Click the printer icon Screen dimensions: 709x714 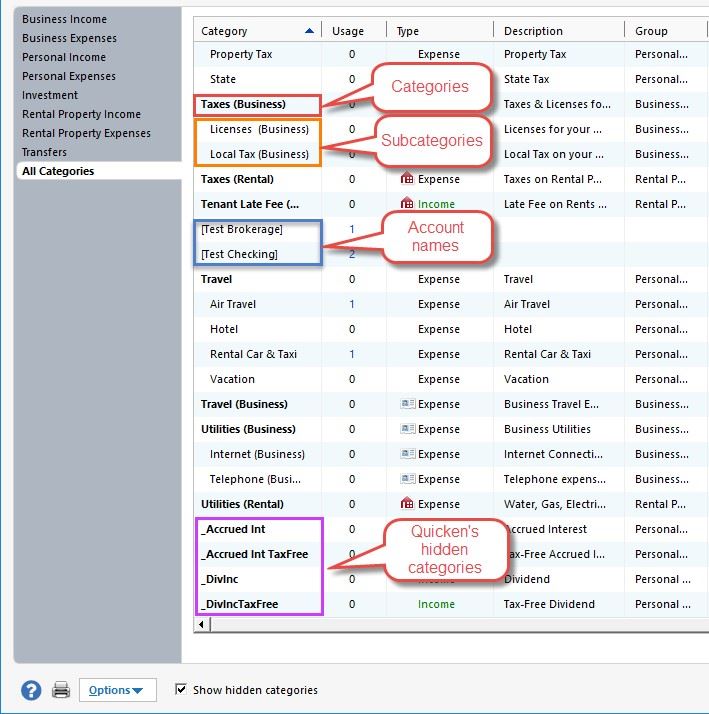[61, 690]
